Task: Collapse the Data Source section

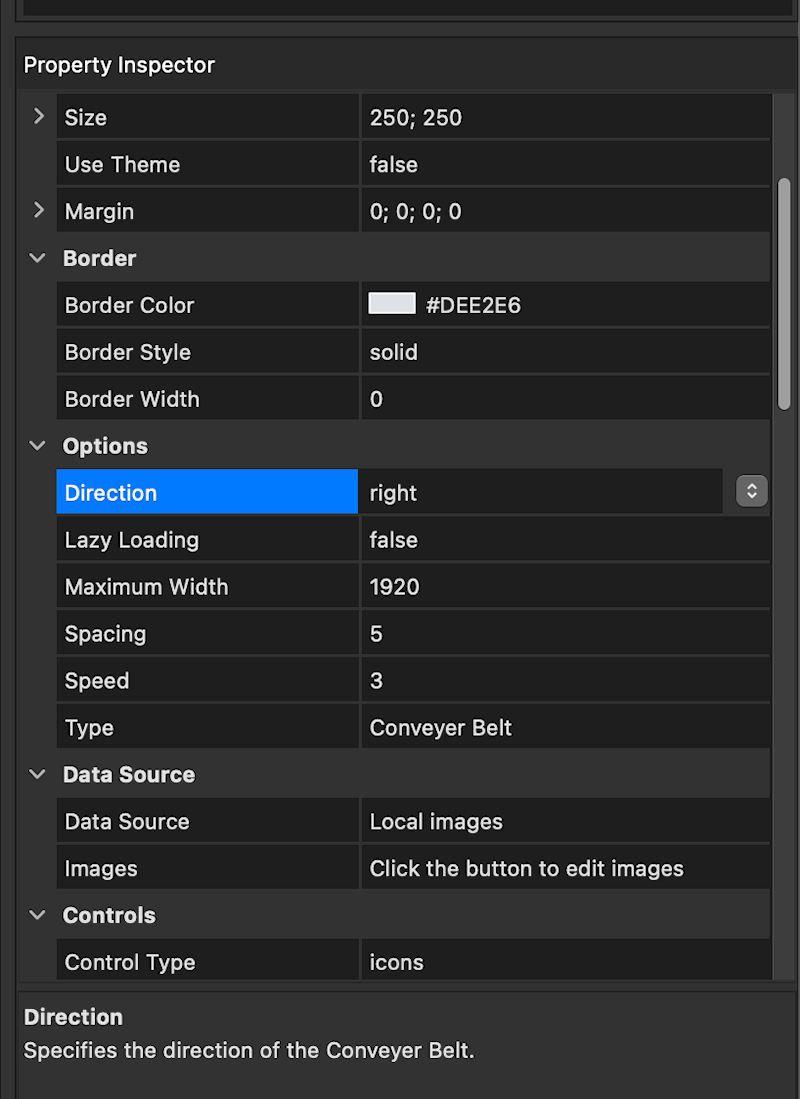Action: pos(38,774)
